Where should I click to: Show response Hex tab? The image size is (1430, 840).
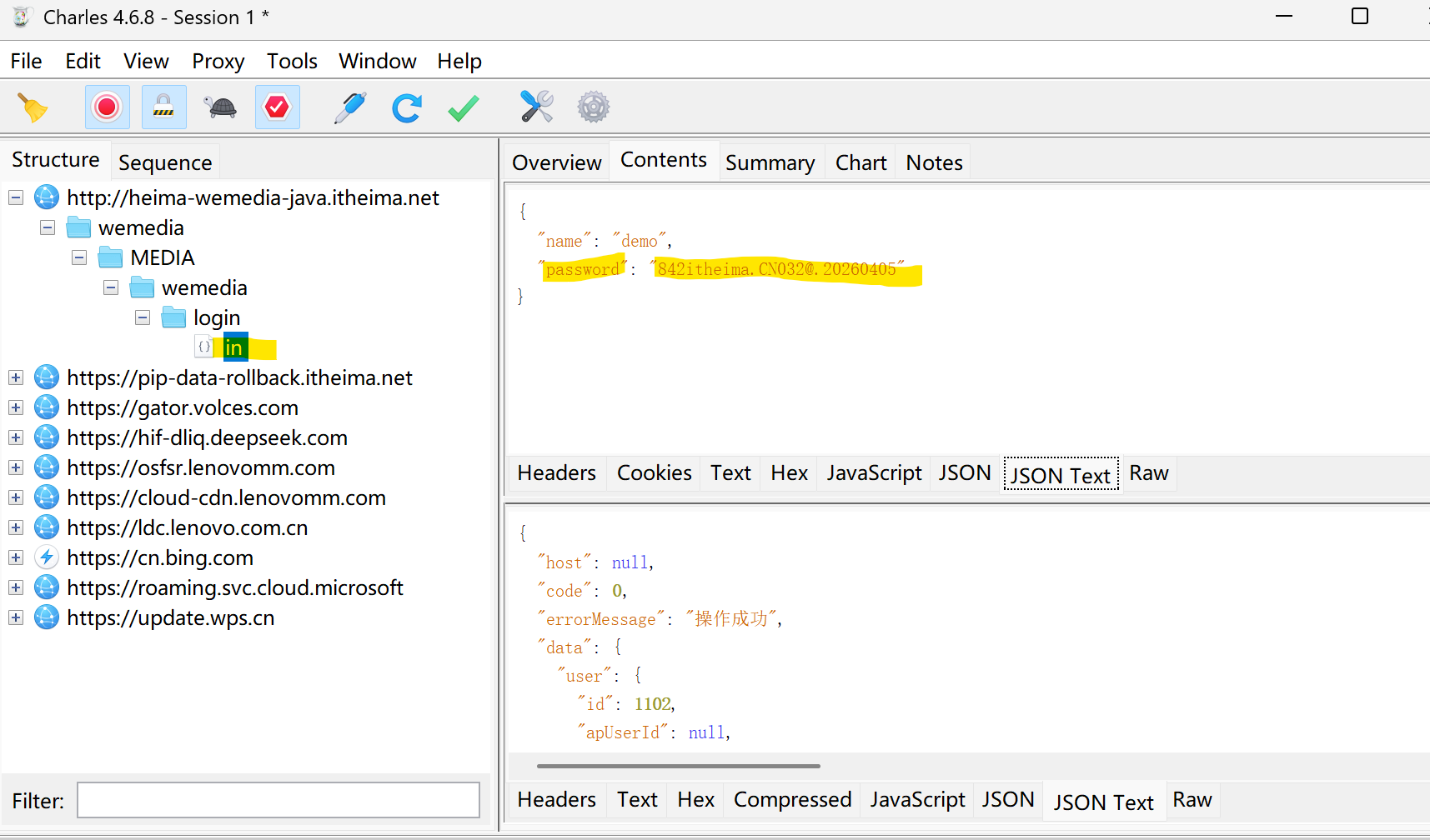(x=695, y=800)
